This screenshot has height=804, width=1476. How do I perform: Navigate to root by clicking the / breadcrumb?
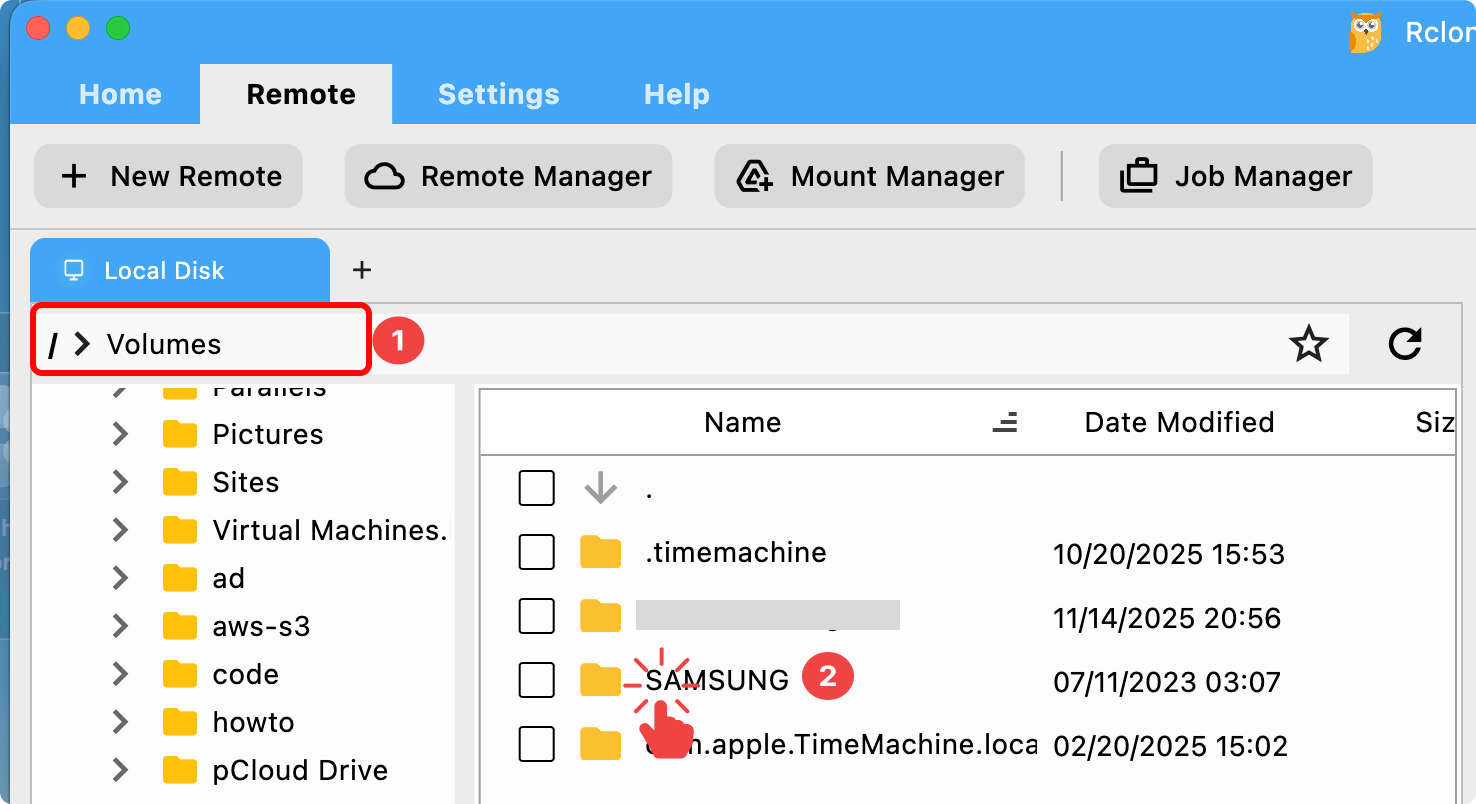[52, 344]
